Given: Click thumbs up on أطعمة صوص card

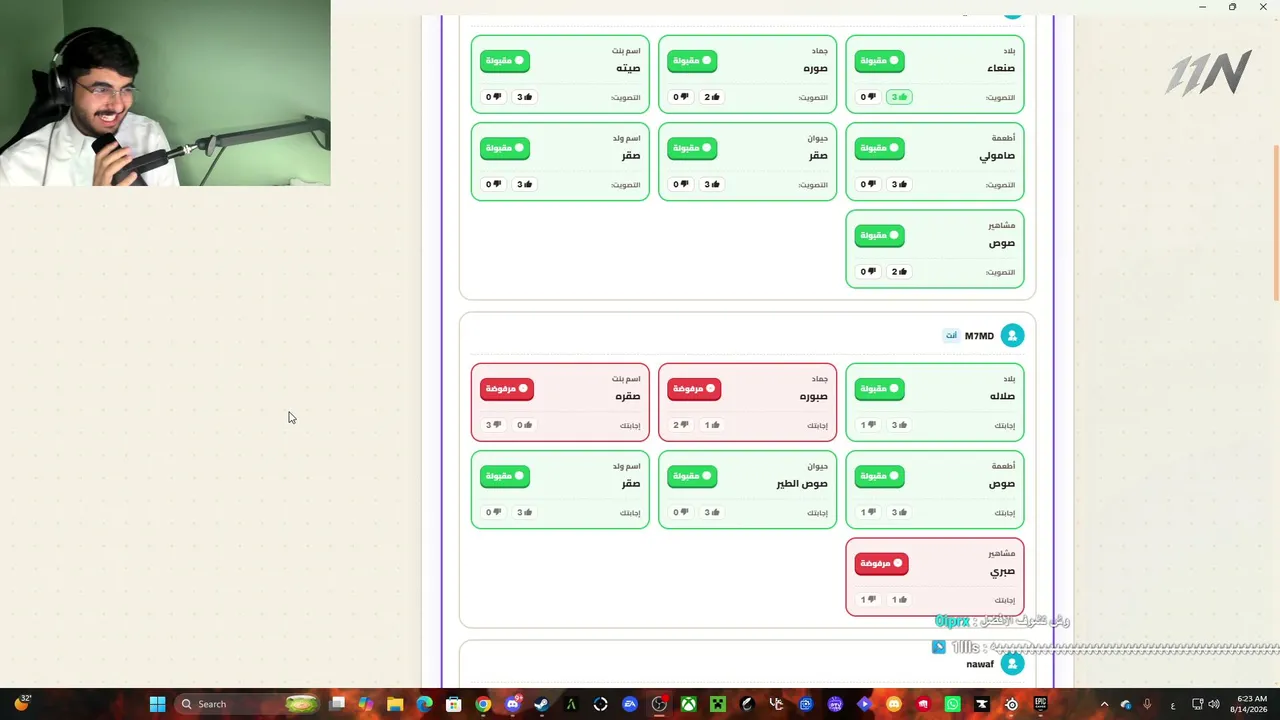Looking at the screenshot, I should point(899,512).
